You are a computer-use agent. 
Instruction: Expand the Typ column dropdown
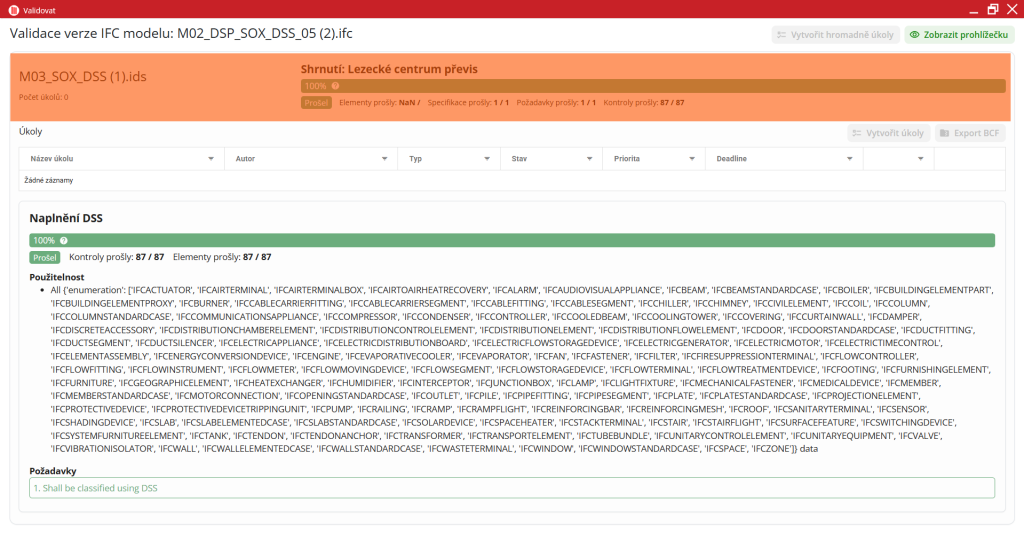coord(487,159)
